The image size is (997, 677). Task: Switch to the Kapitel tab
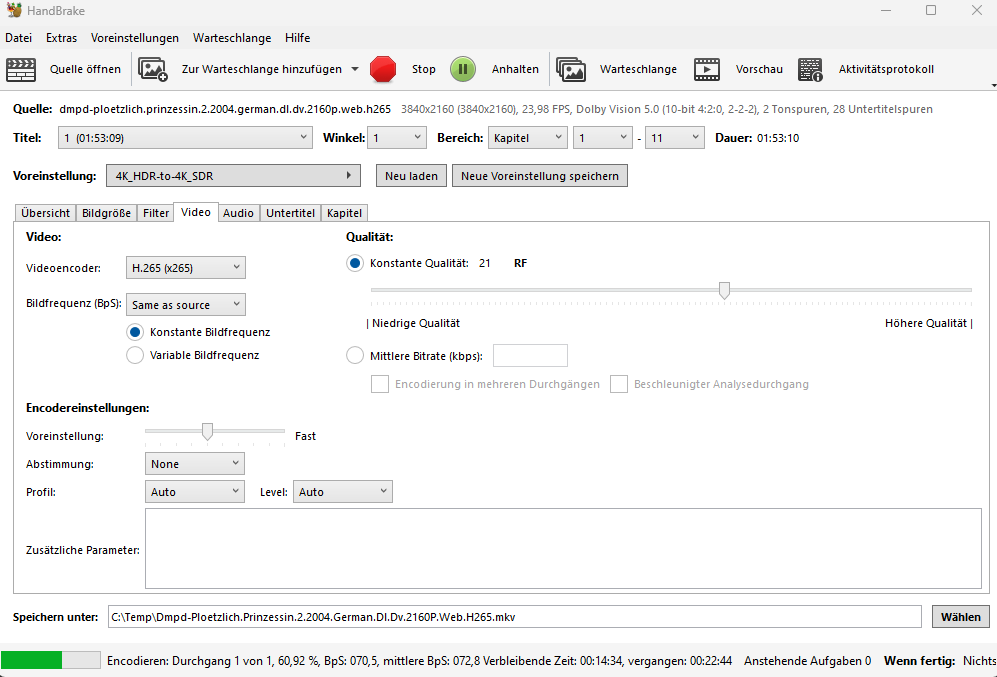point(344,213)
